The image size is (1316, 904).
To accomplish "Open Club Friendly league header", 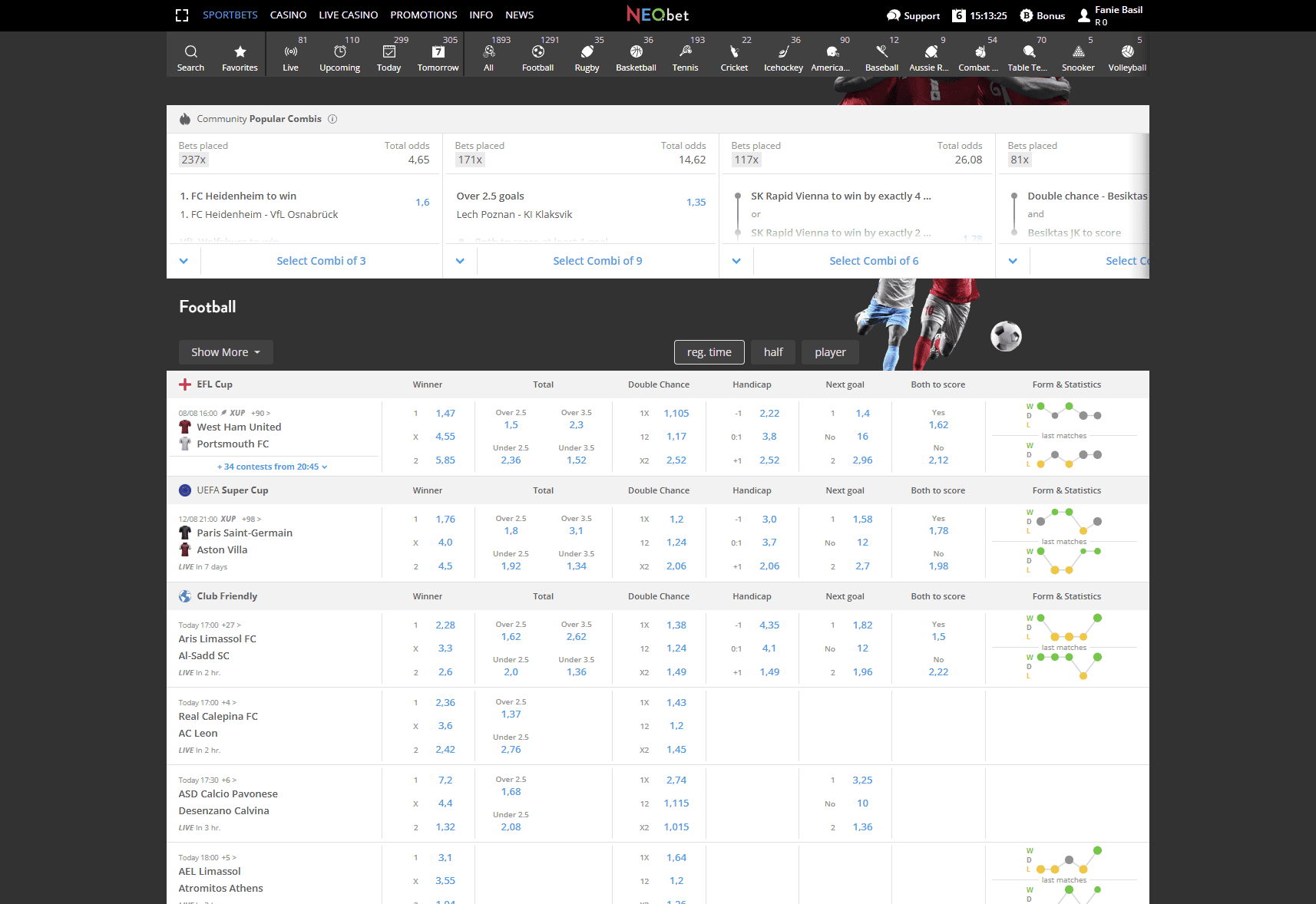I will point(226,596).
